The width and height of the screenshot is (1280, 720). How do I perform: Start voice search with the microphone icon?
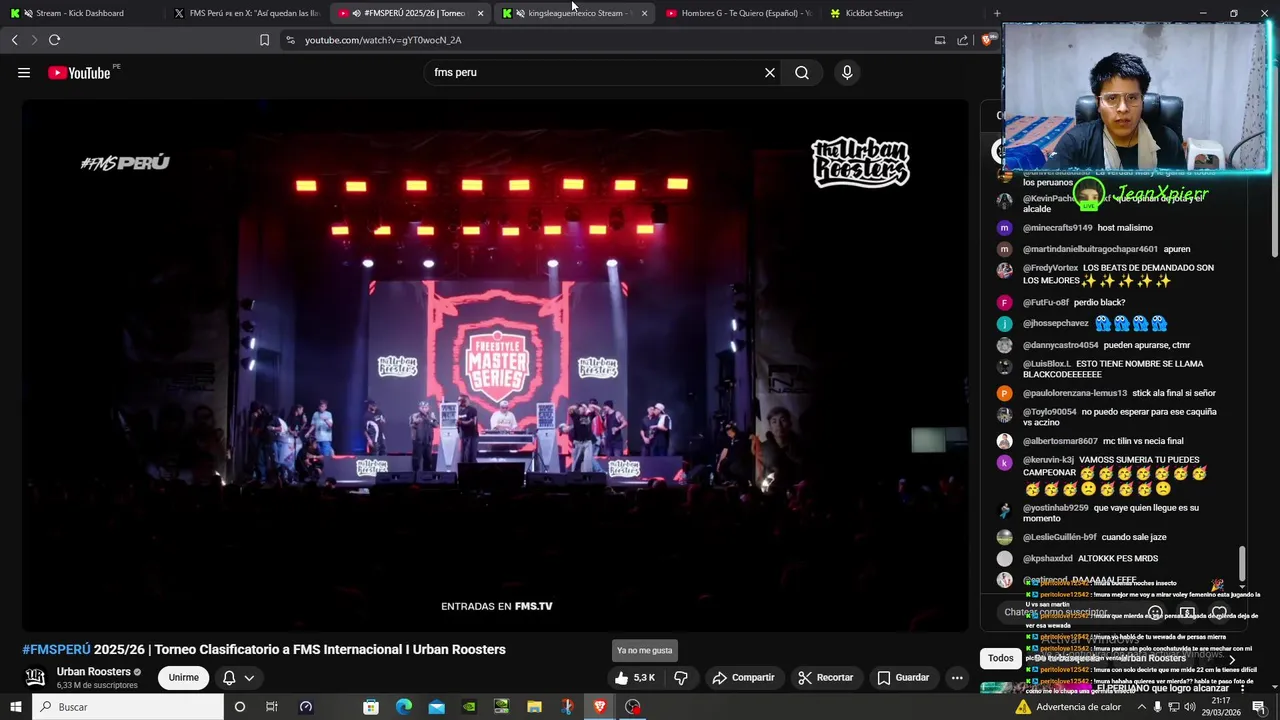click(x=847, y=72)
